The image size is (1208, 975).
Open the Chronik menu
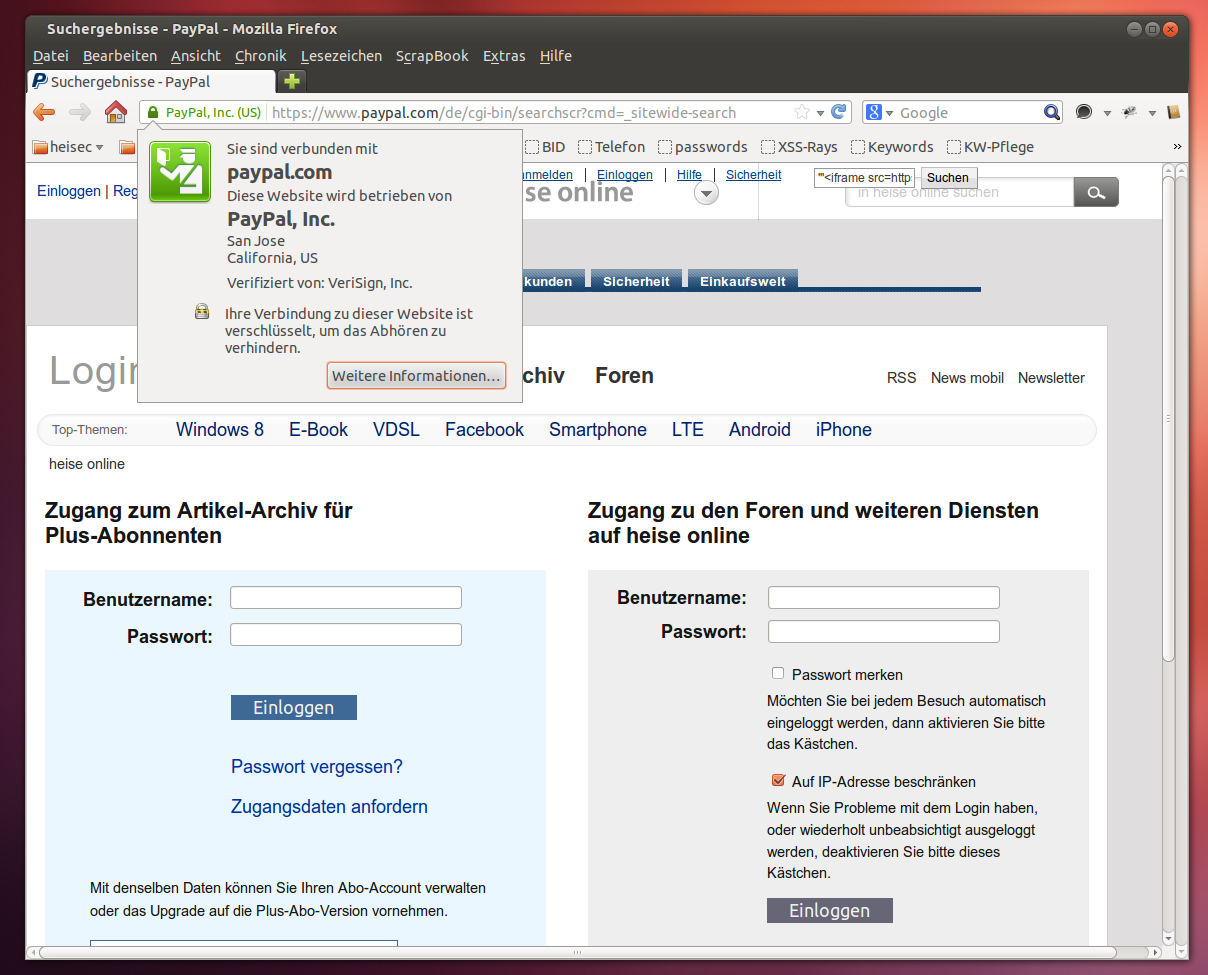point(261,56)
